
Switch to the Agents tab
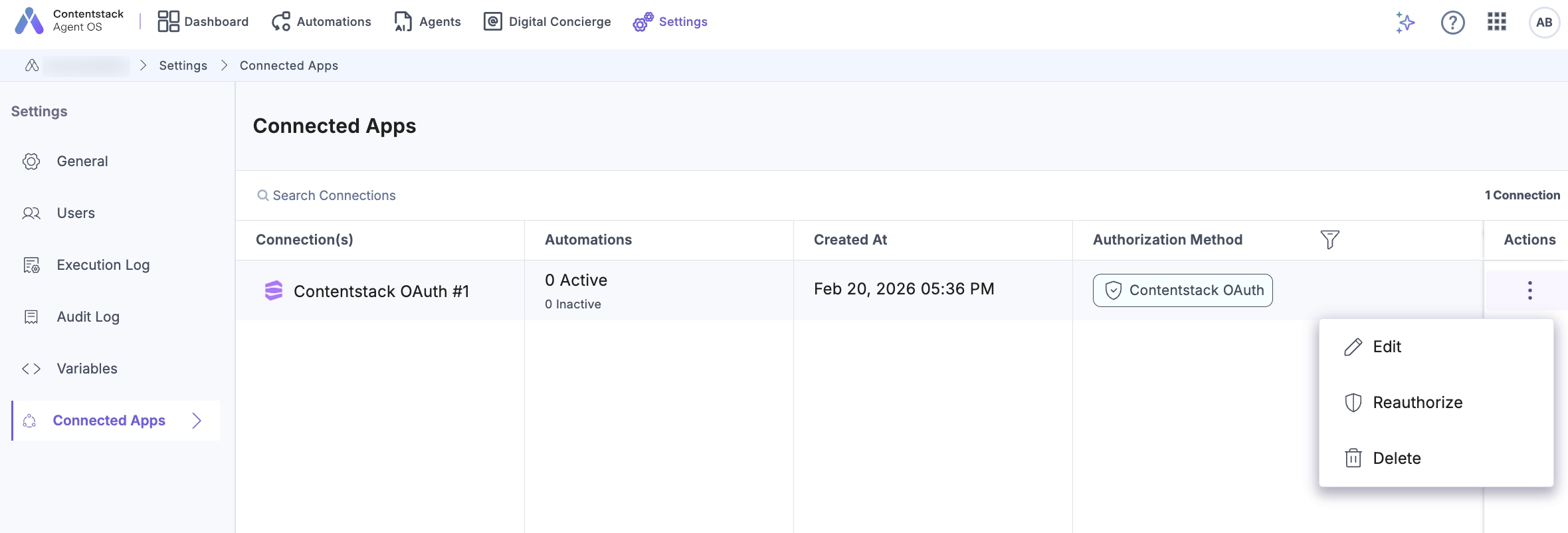tap(427, 22)
